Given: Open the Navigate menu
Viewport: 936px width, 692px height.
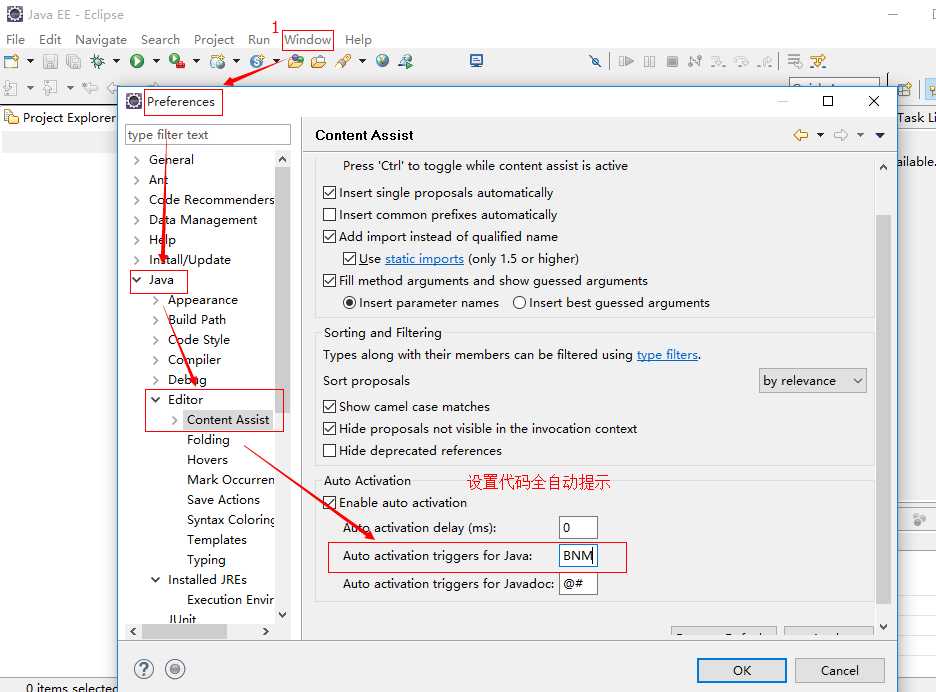Looking at the screenshot, I should 101,40.
